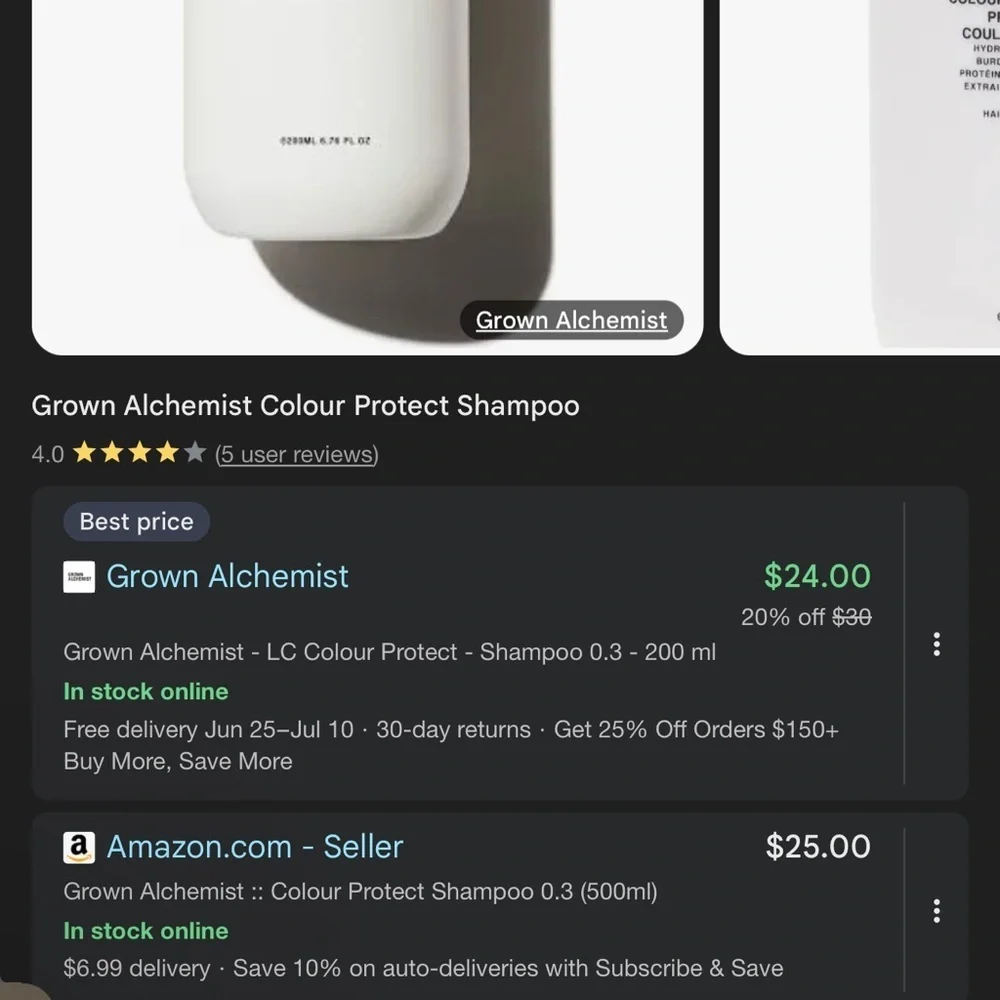Click the 20% off $30 discount text

(806, 617)
